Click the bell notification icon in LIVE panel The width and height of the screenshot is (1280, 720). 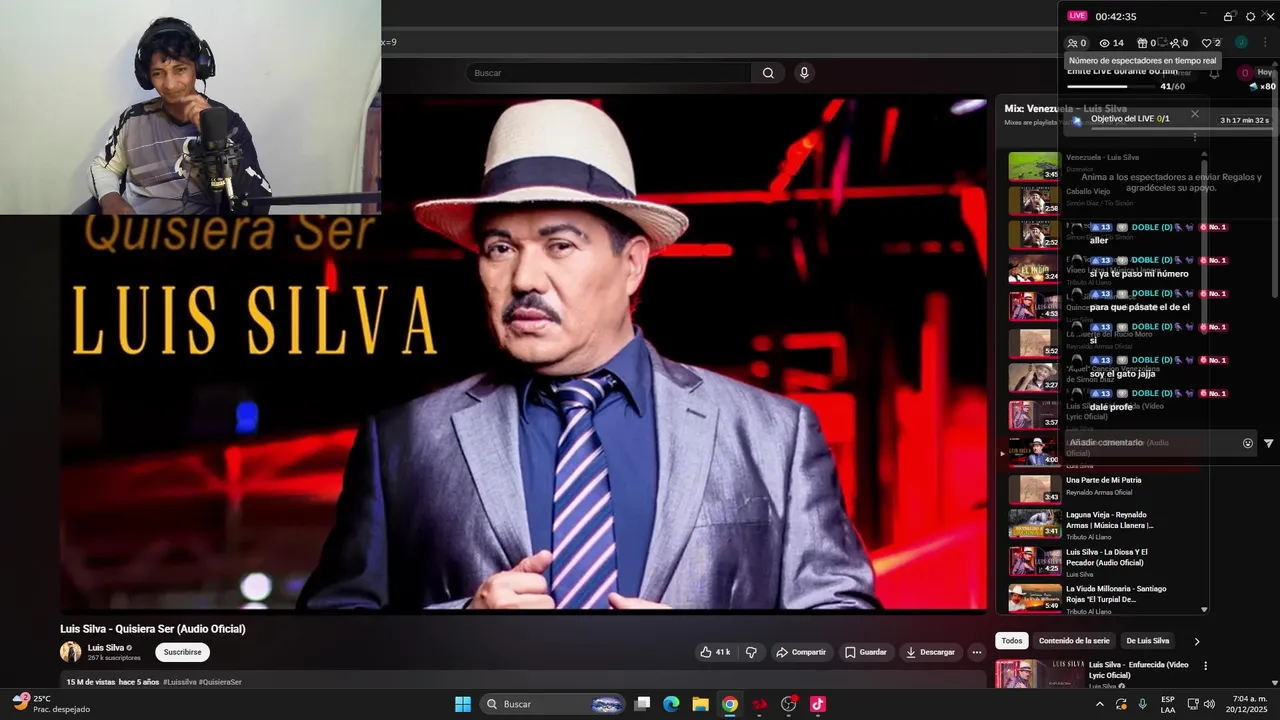coord(1214,73)
